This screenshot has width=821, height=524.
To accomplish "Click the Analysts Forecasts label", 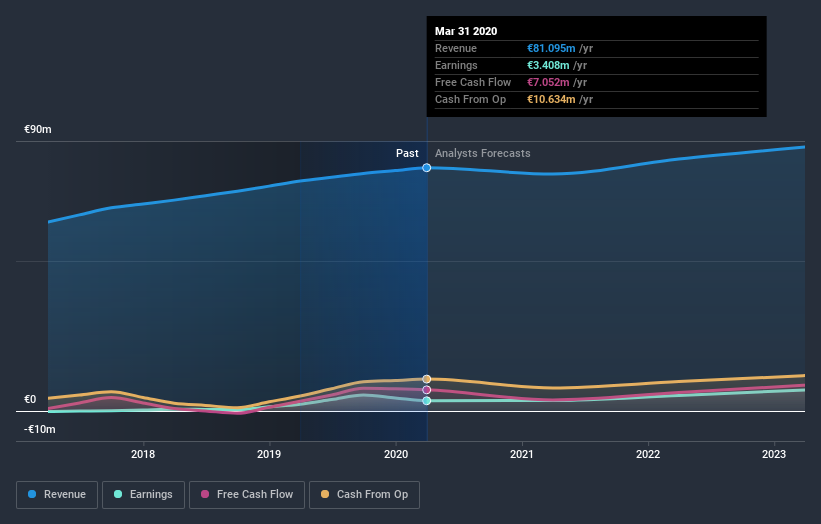I will point(482,153).
